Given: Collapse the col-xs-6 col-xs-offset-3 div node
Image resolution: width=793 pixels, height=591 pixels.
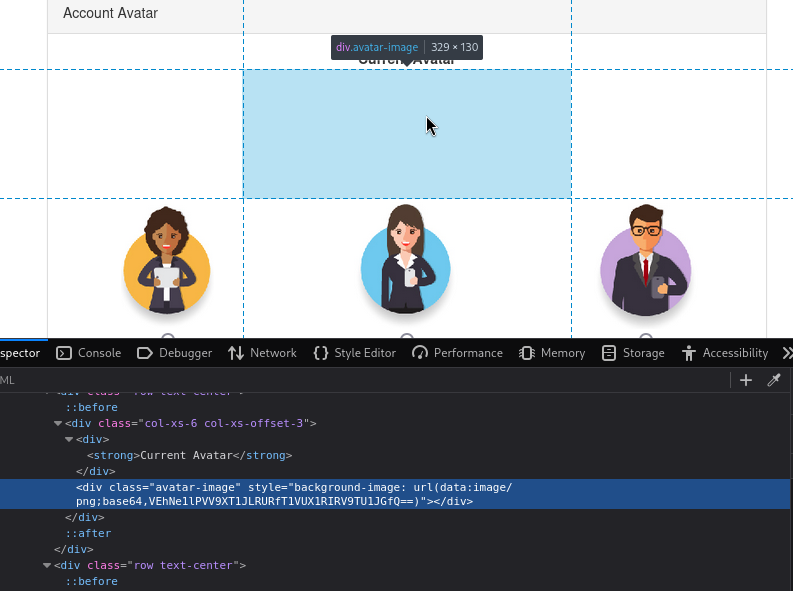Looking at the screenshot, I should point(58,424).
